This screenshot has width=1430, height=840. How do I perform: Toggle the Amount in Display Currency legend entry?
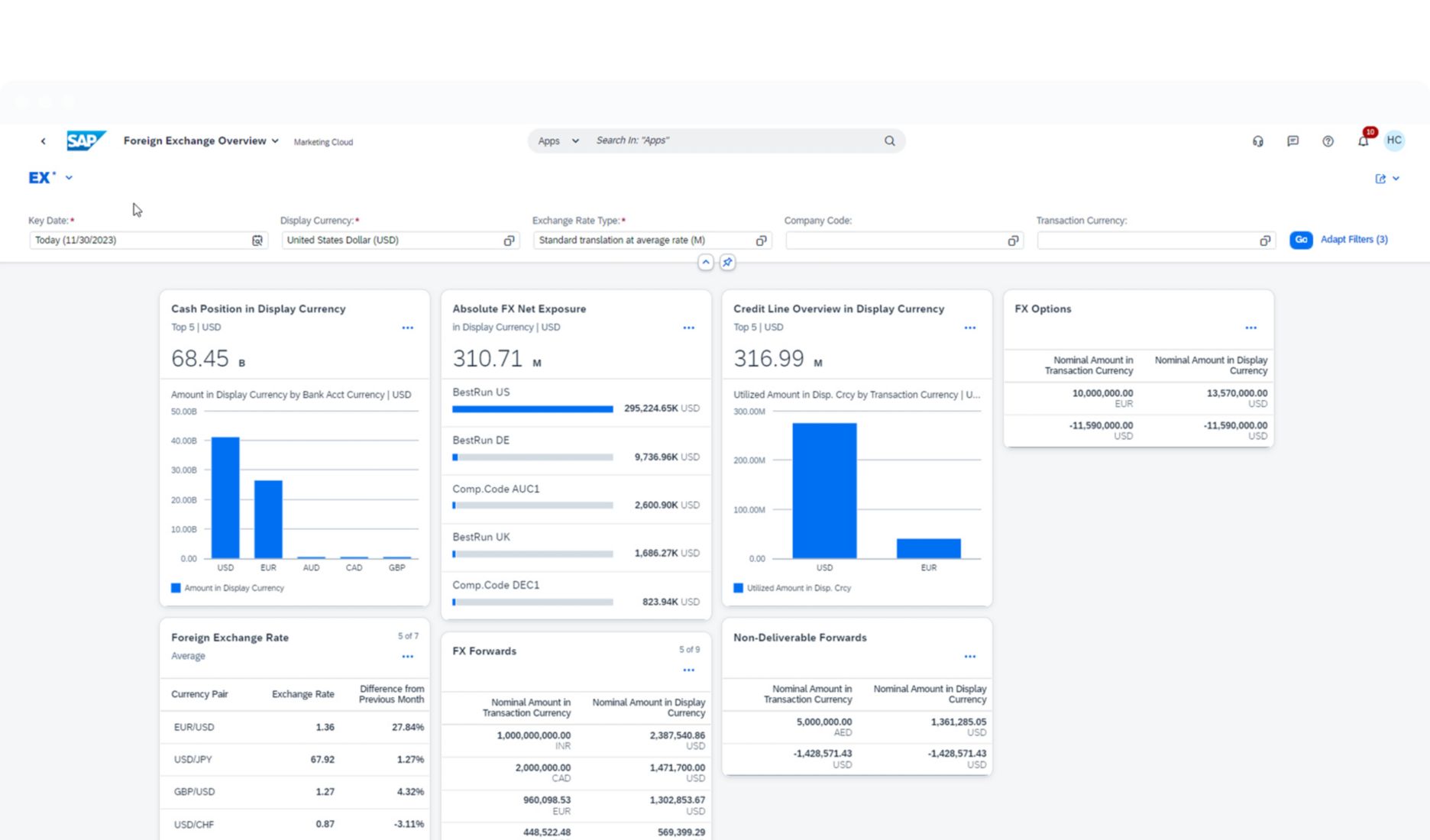[x=228, y=588]
